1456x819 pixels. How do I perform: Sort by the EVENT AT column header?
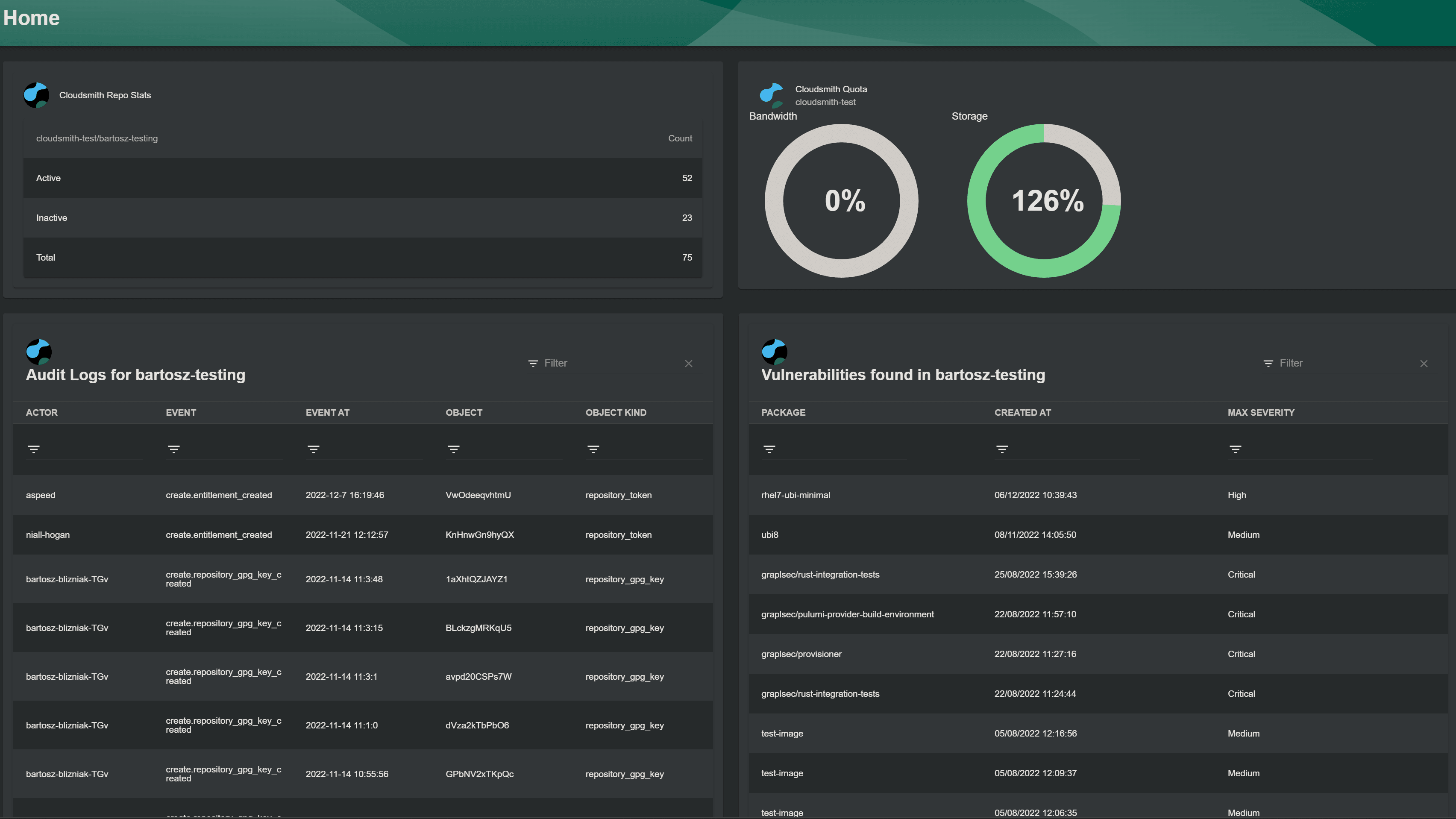327,413
